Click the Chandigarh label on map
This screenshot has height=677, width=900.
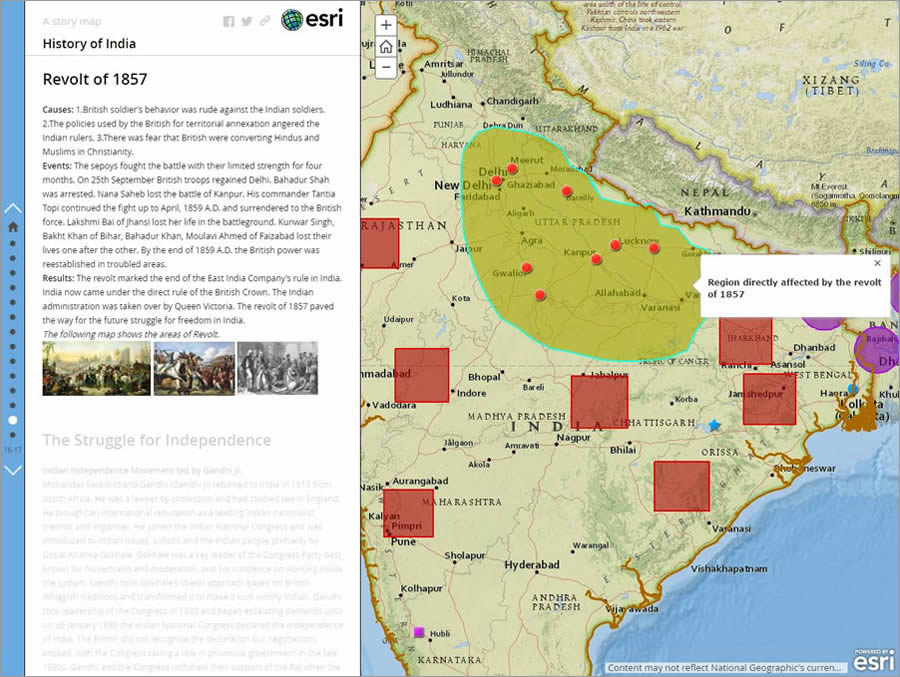tap(513, 101)
